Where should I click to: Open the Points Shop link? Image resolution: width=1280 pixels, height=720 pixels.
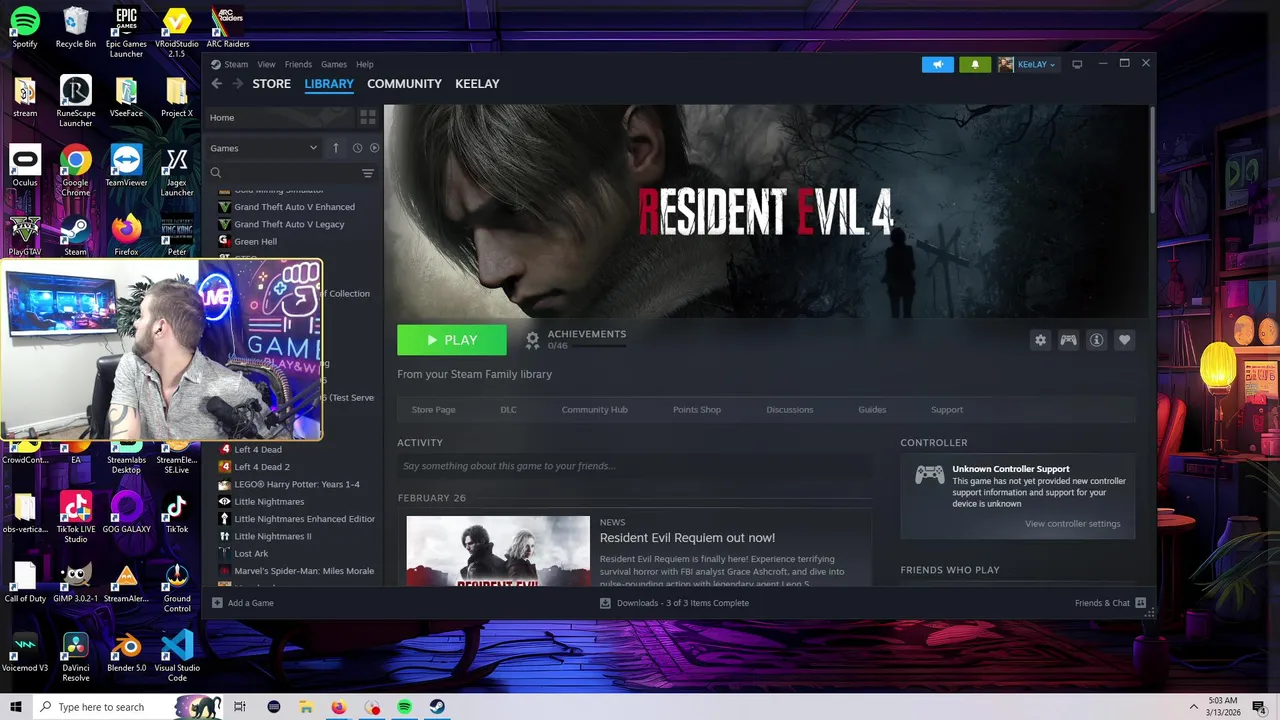(697, 410)
